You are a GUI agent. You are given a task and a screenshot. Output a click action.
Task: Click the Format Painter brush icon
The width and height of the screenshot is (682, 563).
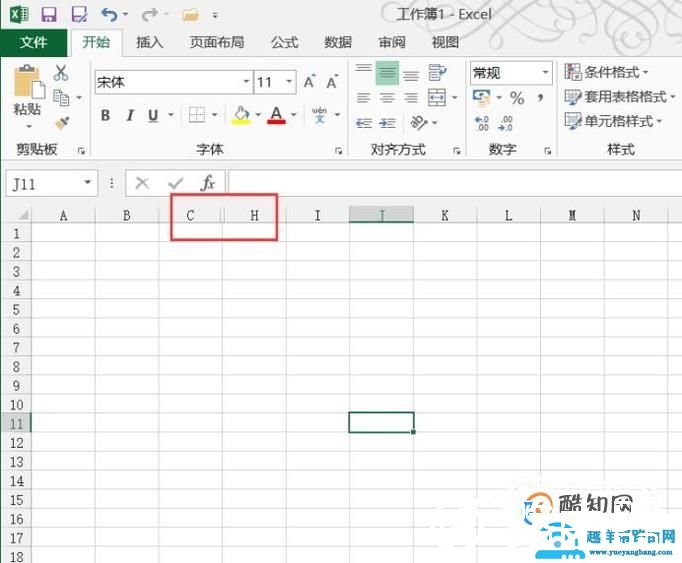(62, 123)
